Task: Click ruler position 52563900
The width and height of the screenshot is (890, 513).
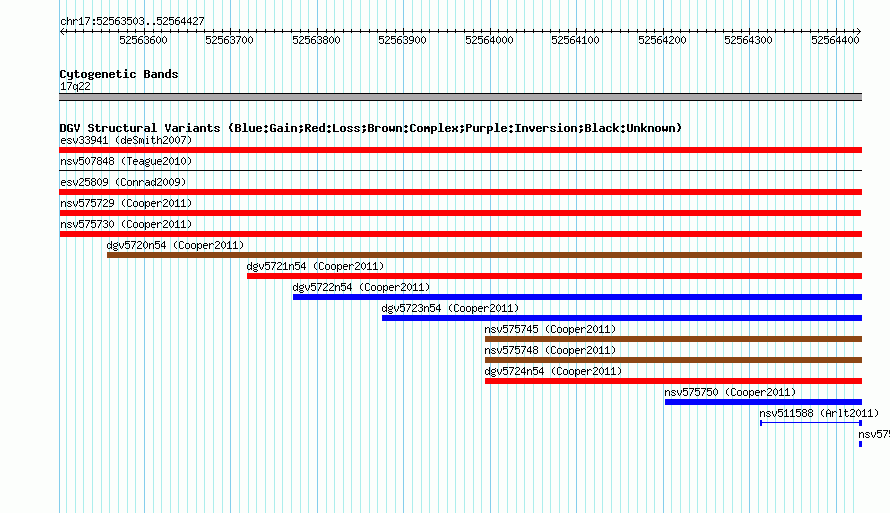Action: point(402,40)
